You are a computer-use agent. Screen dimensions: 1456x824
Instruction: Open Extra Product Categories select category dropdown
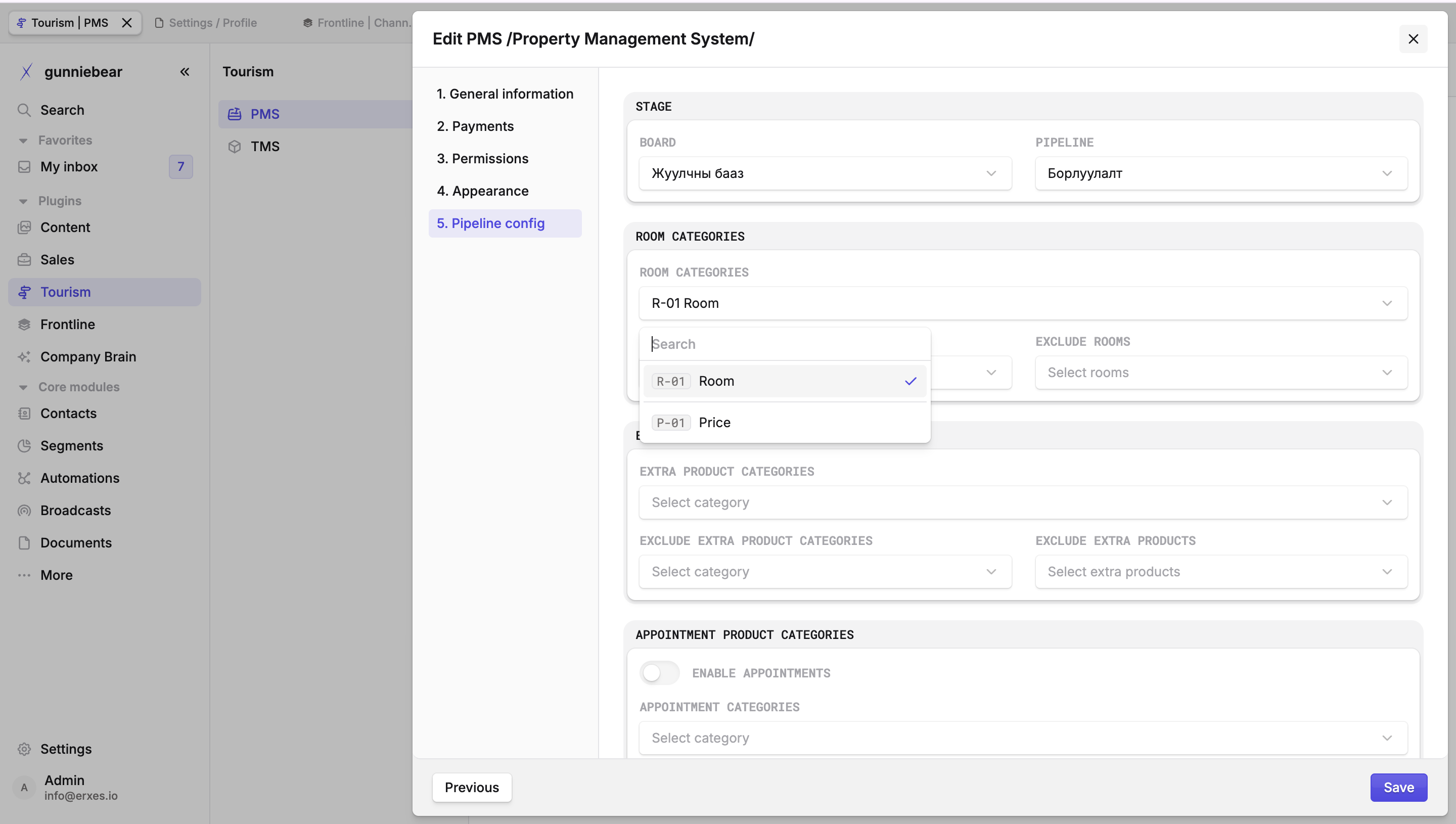click(x=1023, y=502)
